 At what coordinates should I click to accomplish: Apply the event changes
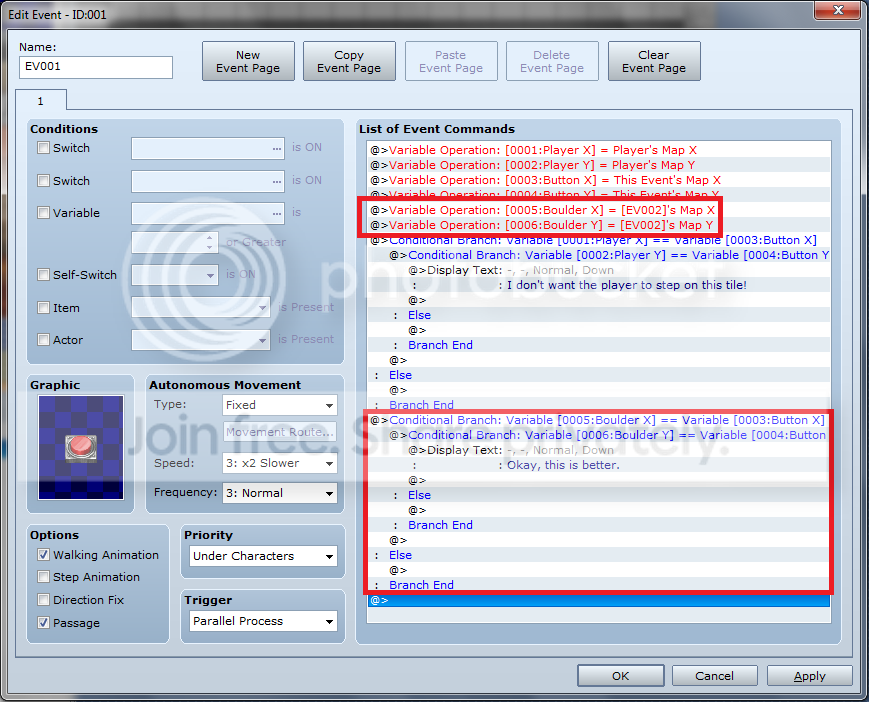(x=810, y=676)
